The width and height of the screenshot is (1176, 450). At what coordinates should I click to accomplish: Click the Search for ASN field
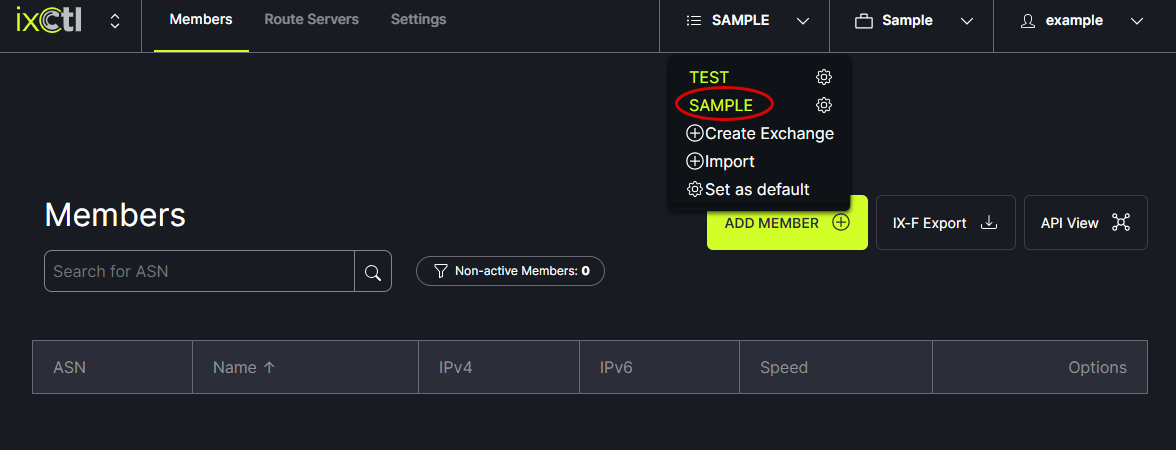pyautogui.click(x=200, y=272)
